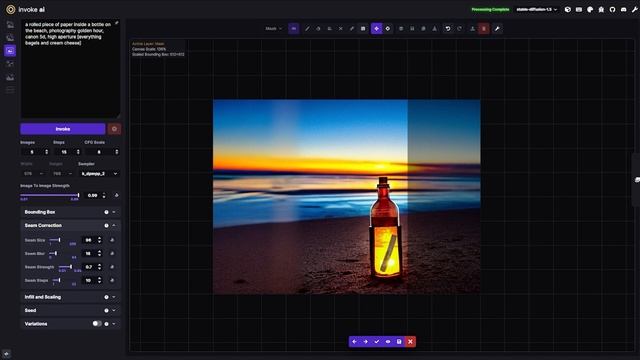Switch to the Nodes sidebar tab
This screenshot has width=640, height=360.
coord(10,64)
